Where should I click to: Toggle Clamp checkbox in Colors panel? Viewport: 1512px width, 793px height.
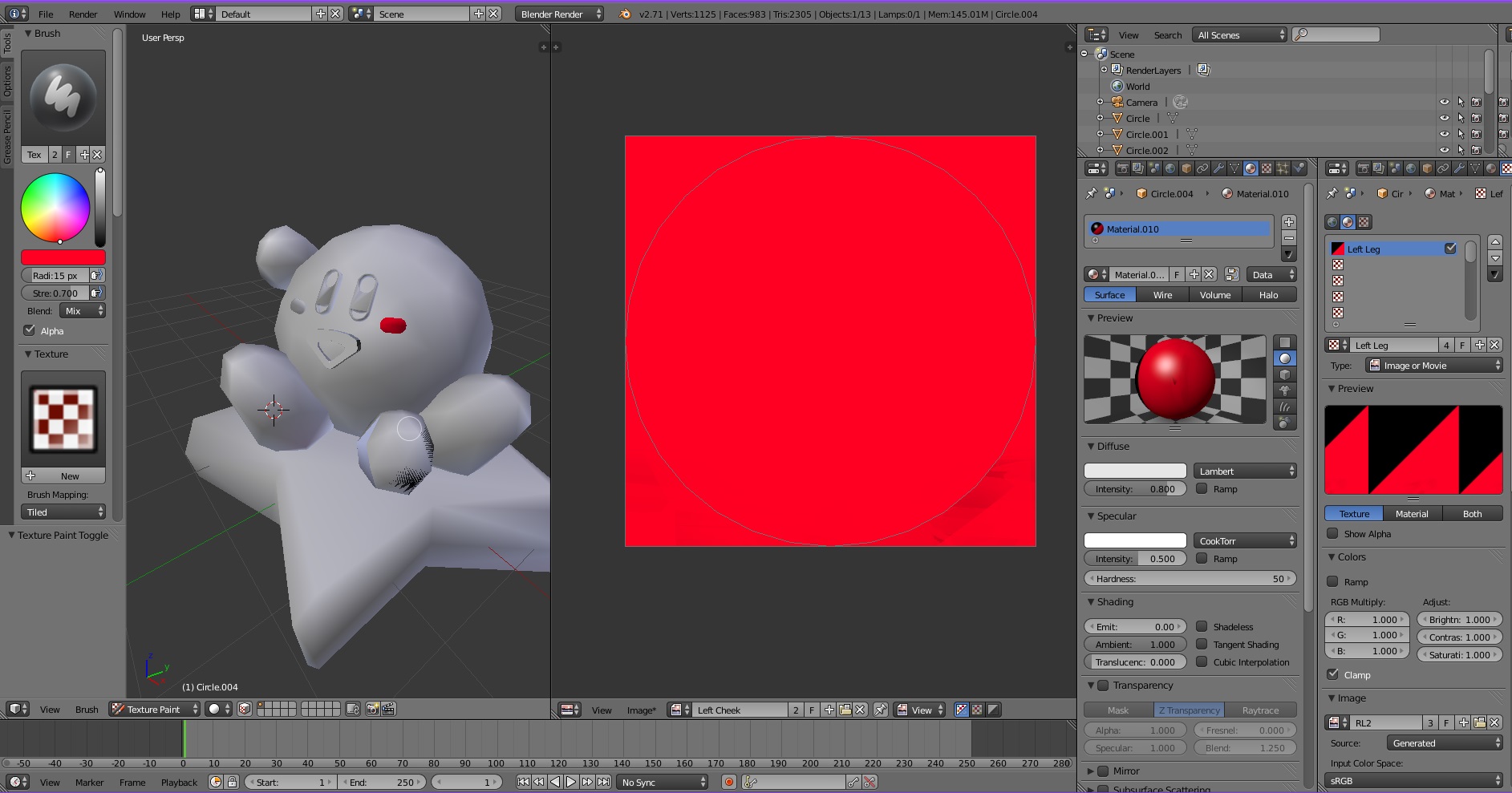tap(1332, 674)
